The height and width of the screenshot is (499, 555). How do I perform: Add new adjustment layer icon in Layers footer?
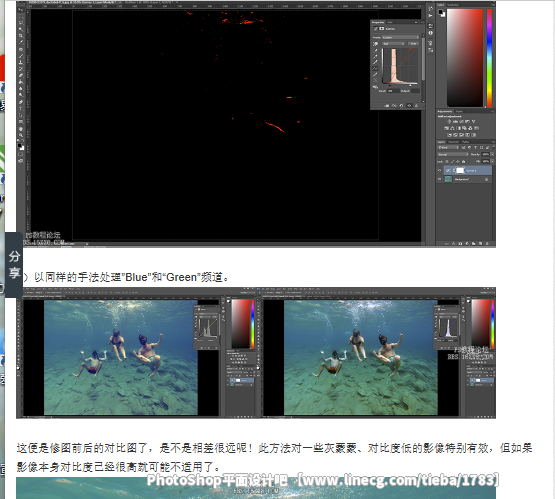point(467,243)
